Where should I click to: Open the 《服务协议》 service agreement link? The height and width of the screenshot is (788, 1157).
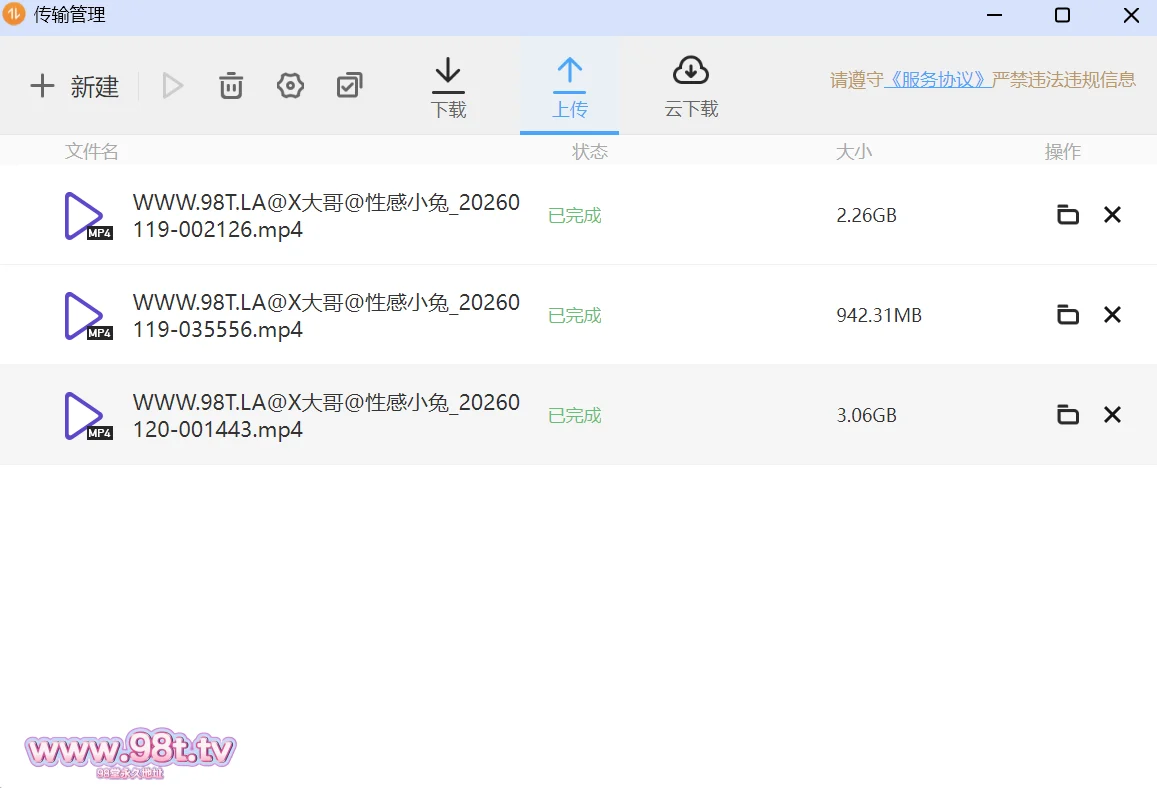click(937, 80)
